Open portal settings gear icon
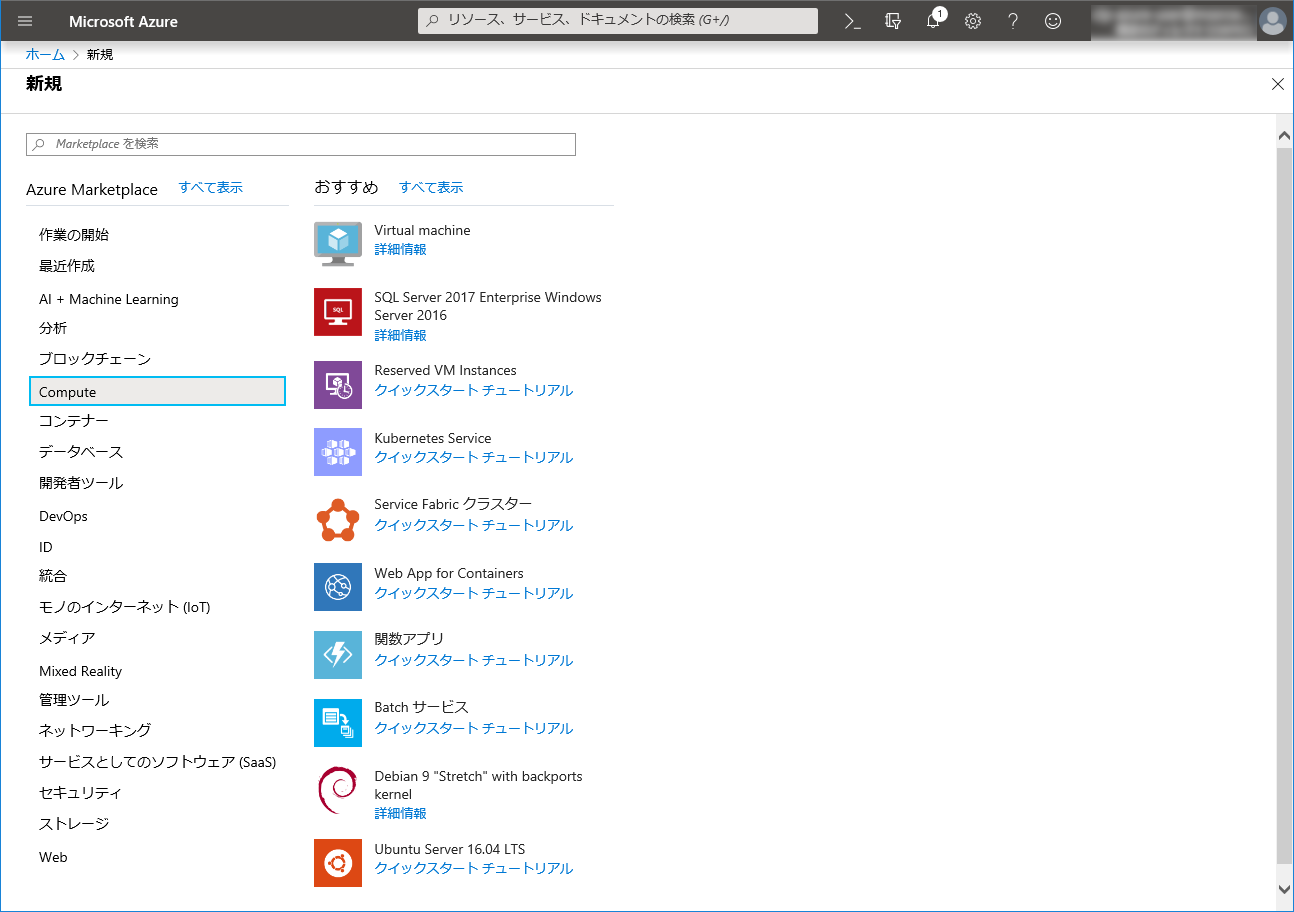Image resolution: width=1294 pixels, height=912 pixels. [x=973, y=21]
